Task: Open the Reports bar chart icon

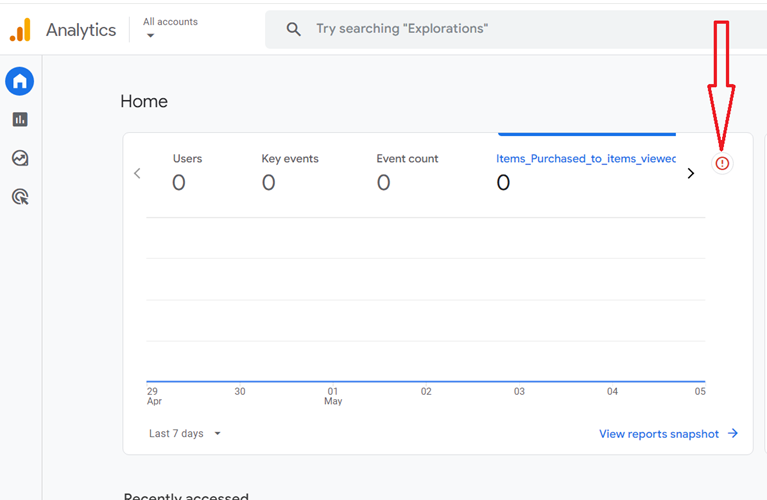Action: [x=20, y=119]
